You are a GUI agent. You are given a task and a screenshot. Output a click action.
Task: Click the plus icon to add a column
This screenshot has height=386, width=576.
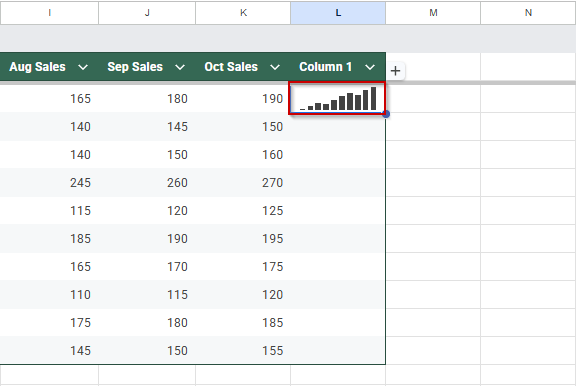(395, 71)
